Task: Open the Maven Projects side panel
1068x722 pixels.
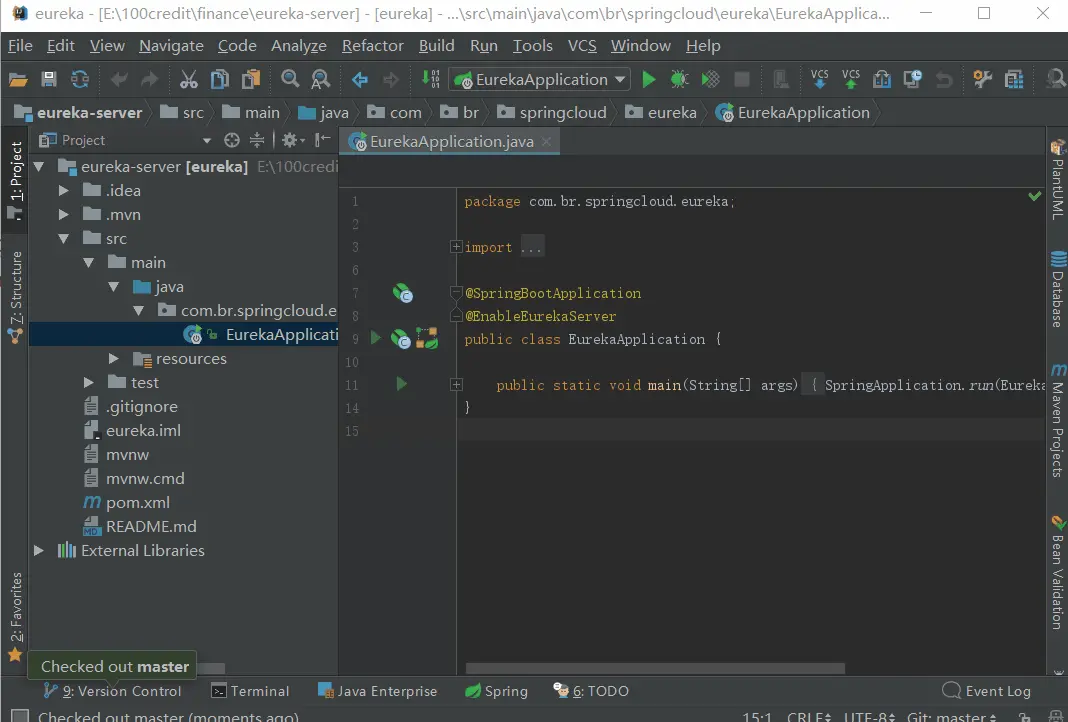Action: (1058, 421)
